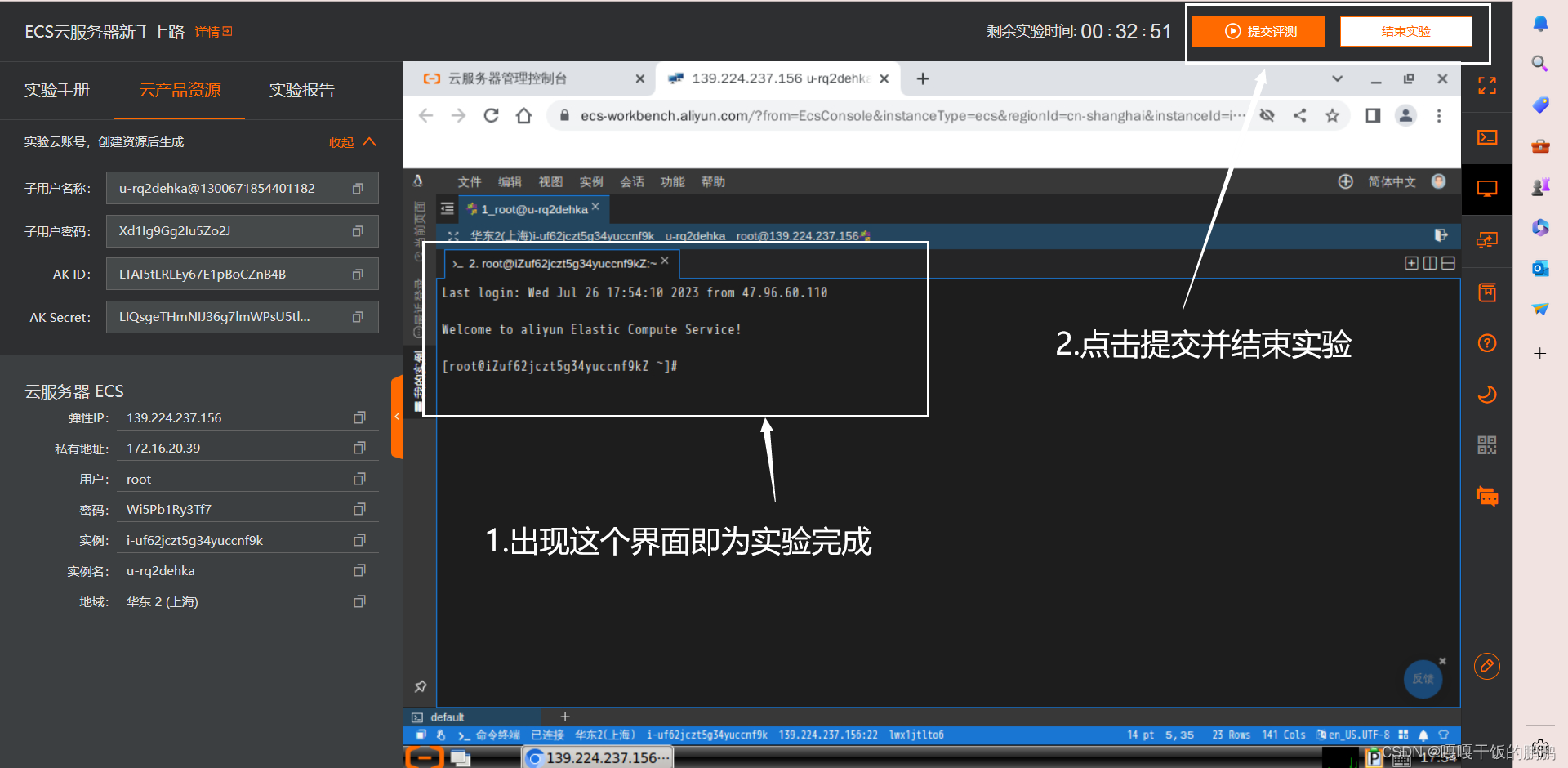
Task: Click the 结束实验 button
Action: pyautogui.click(x=1406, y=31)
